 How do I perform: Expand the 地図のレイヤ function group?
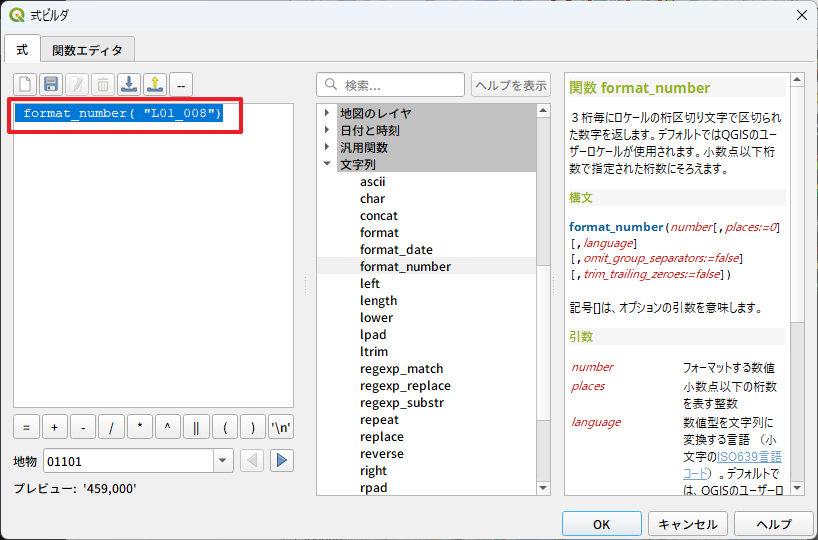(327, 113)
